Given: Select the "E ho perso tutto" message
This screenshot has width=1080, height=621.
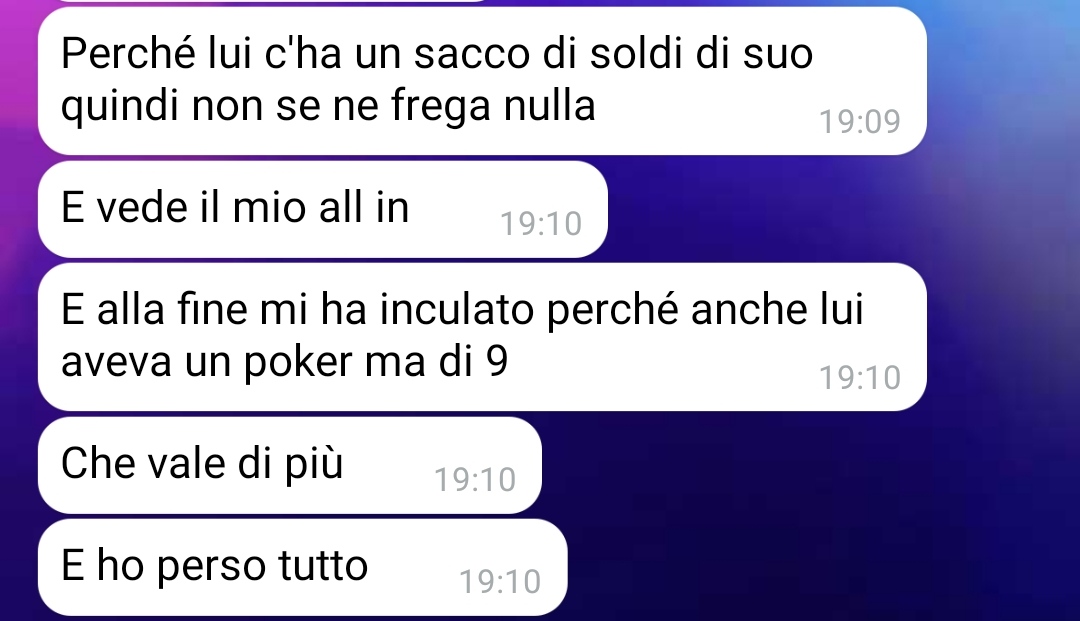Looking at the screenshot, I should coord(302,567).
